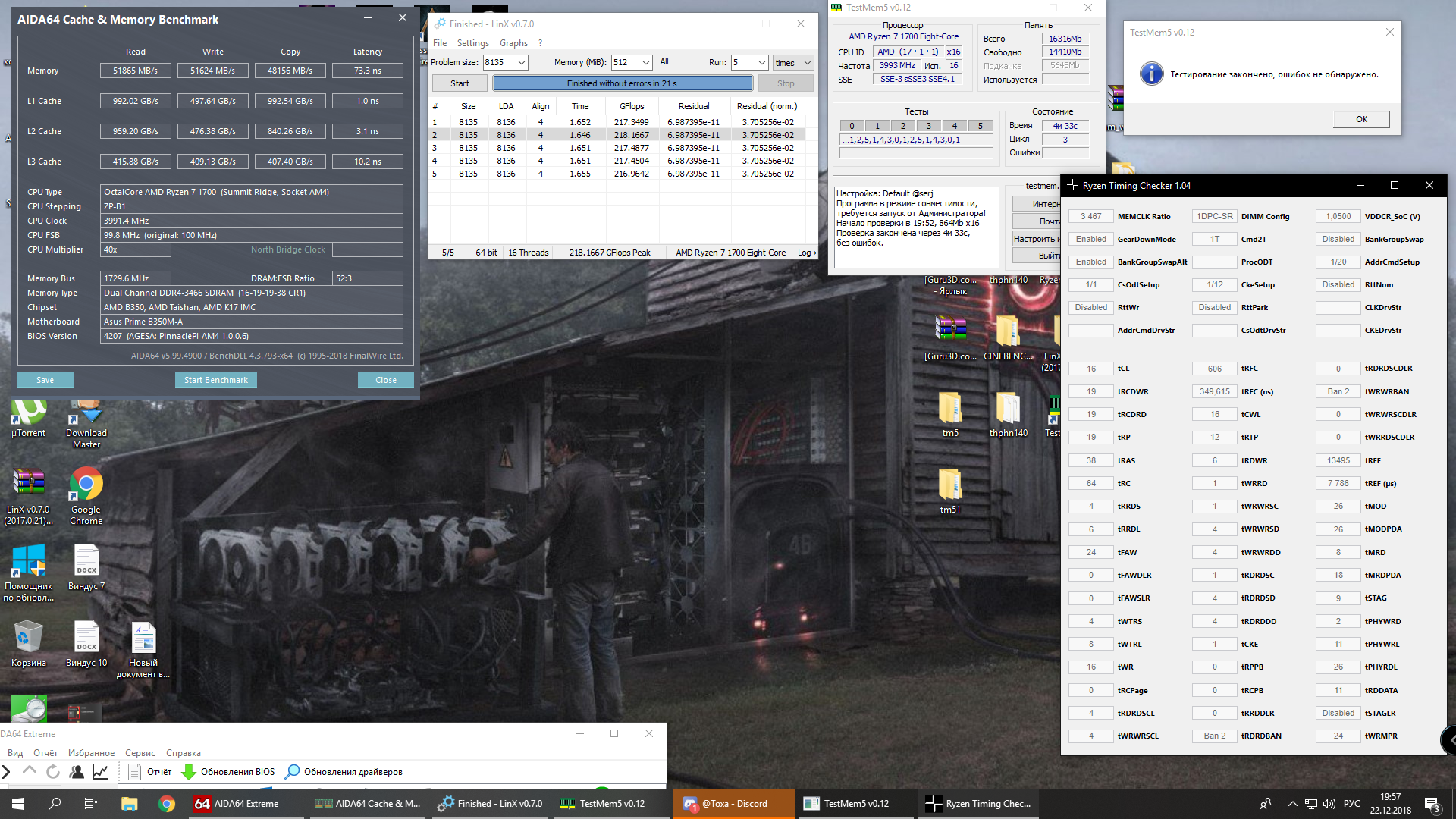Click Chrome icon in the taskbar
Viewport: 1456px width, 819px height.
click(167, 804)
